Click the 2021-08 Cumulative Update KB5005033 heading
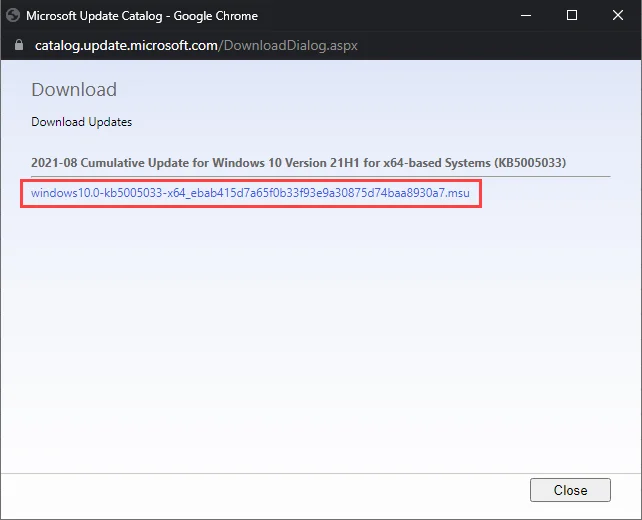The width and height of the screenshot is (642, 520). [x=298, y=163]
